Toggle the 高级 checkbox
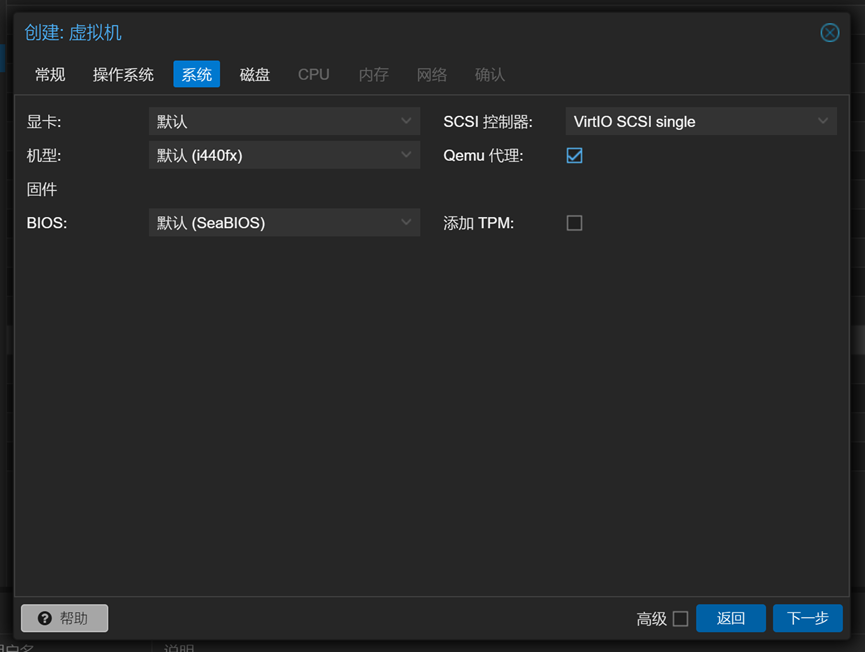Screen dimensions: 865x652 coord(680,618)
